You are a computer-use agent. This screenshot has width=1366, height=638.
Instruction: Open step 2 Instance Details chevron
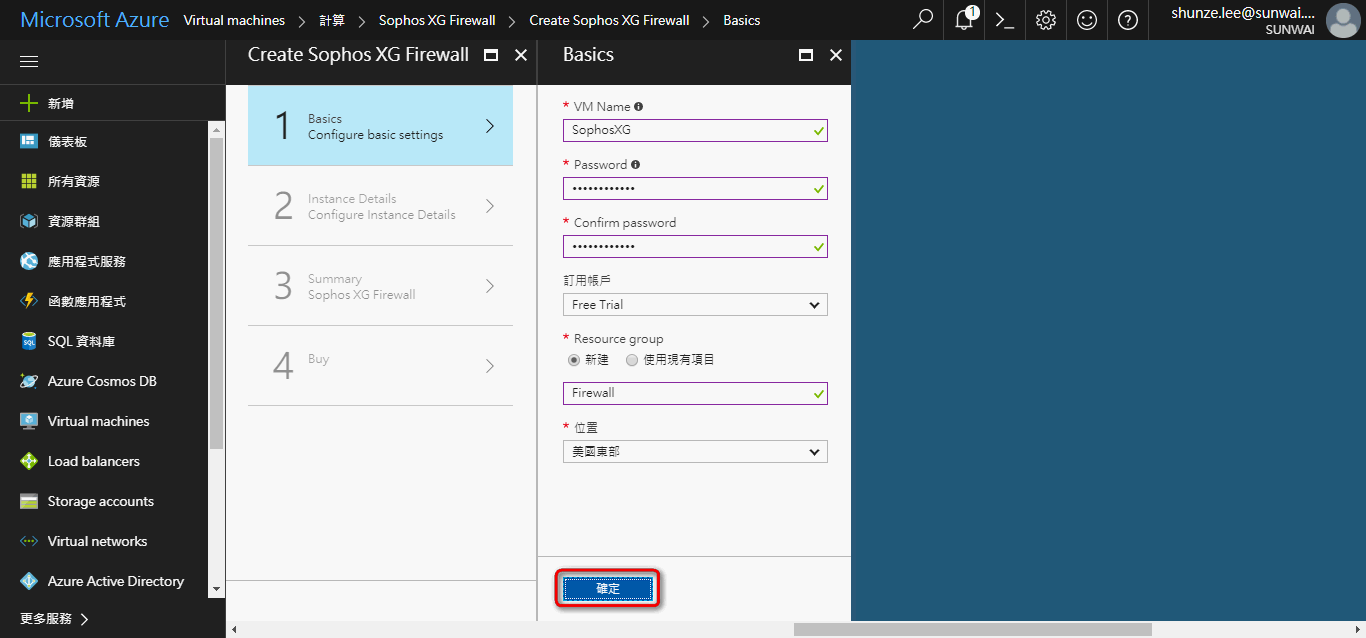[x=490, y=206]
